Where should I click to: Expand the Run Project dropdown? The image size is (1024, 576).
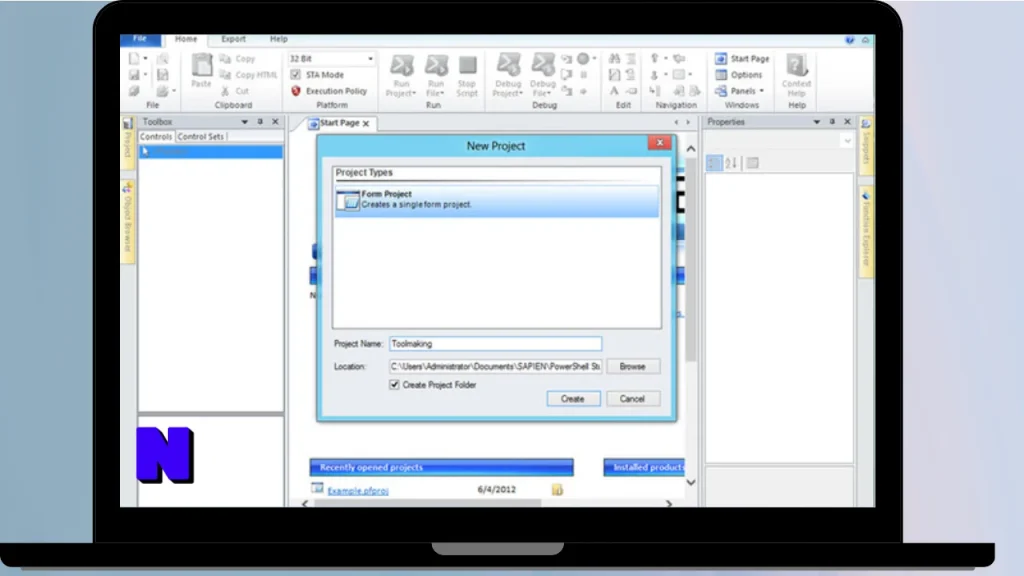coord(414,94)
